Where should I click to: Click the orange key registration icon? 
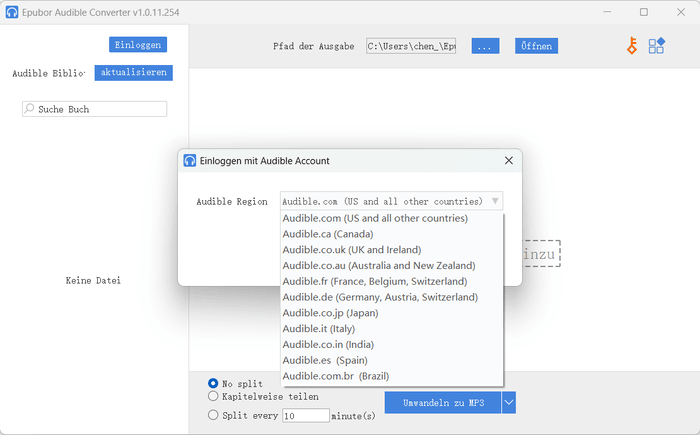pos(632,46)
